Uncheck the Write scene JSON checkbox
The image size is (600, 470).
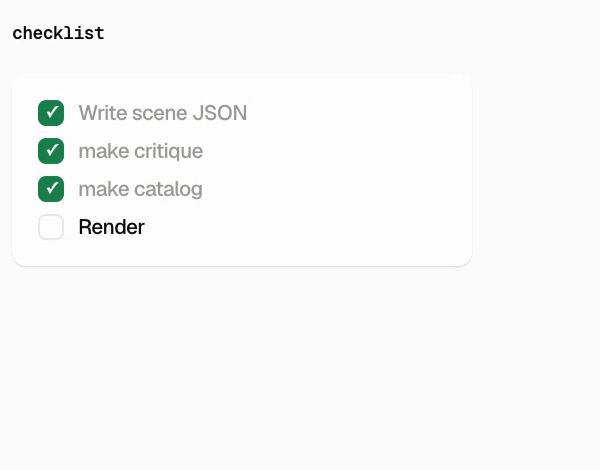(51, 113)
